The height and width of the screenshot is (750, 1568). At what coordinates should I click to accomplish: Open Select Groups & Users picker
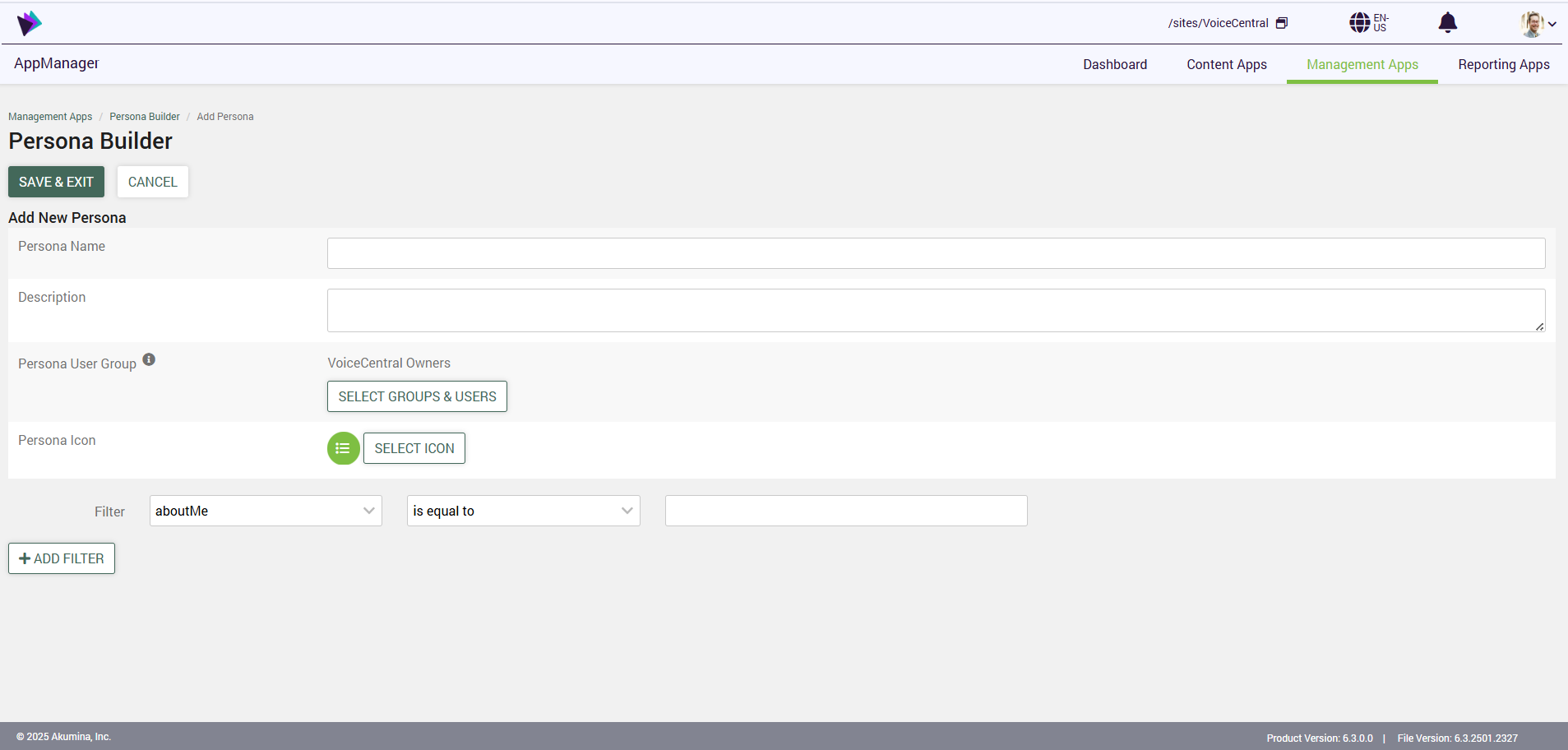pyautogui.click(x=417, y=396)
